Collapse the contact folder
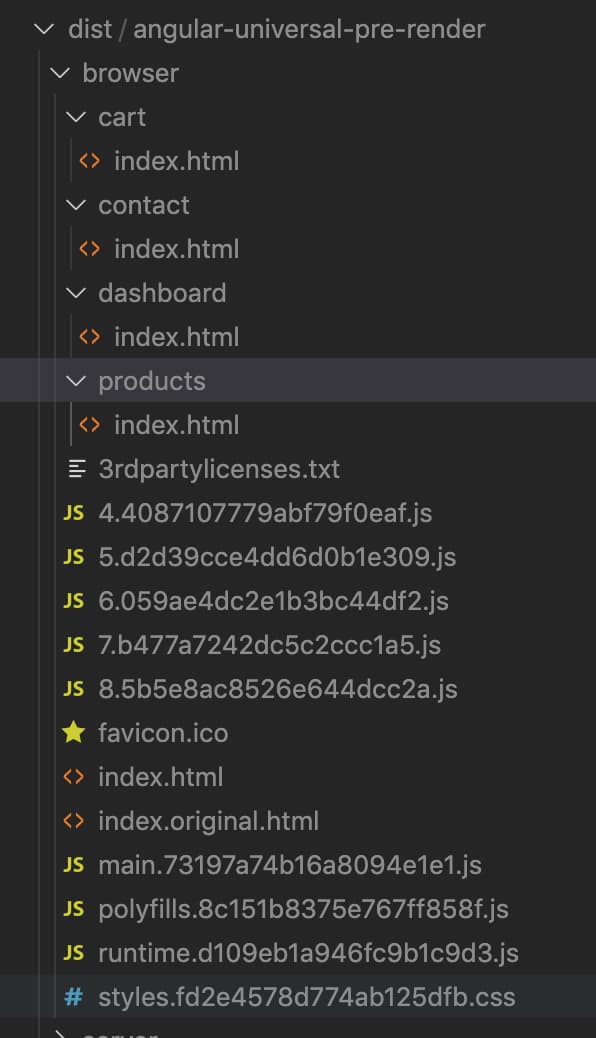The width and height of the screenshot is (596, 1038). pyautogui.click(x=76, y=205)
